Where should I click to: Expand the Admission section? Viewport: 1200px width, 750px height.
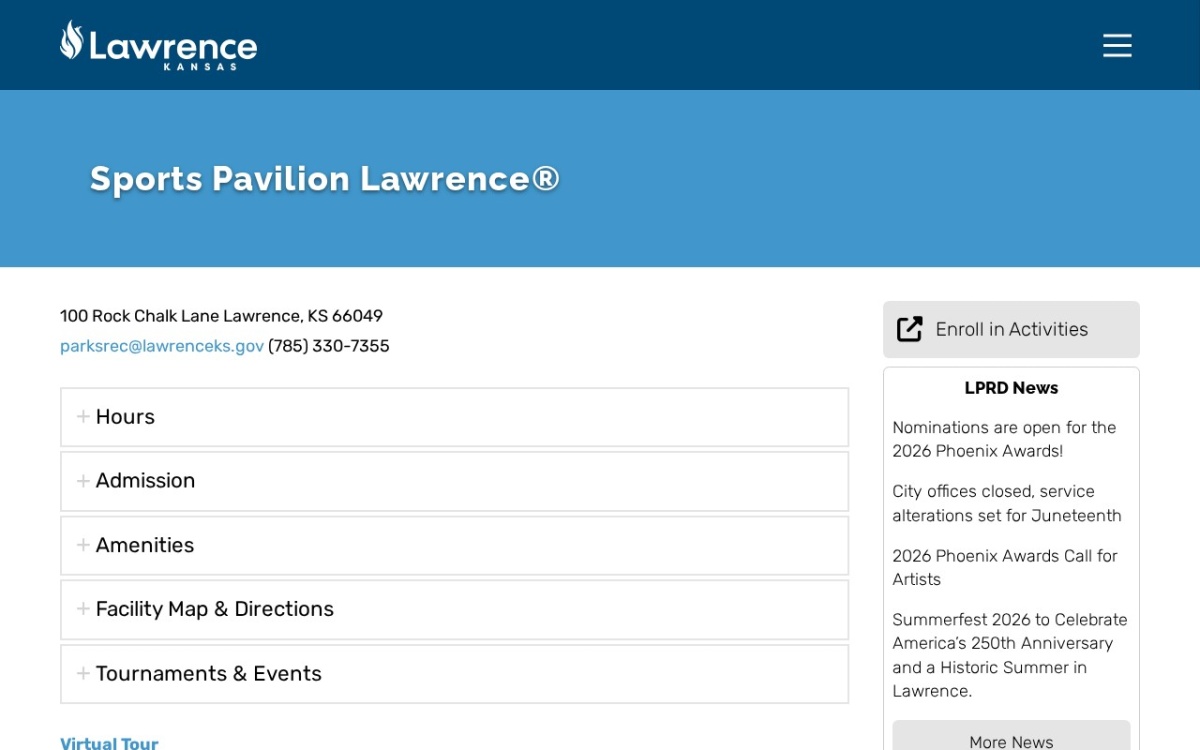tap(455, 481)
